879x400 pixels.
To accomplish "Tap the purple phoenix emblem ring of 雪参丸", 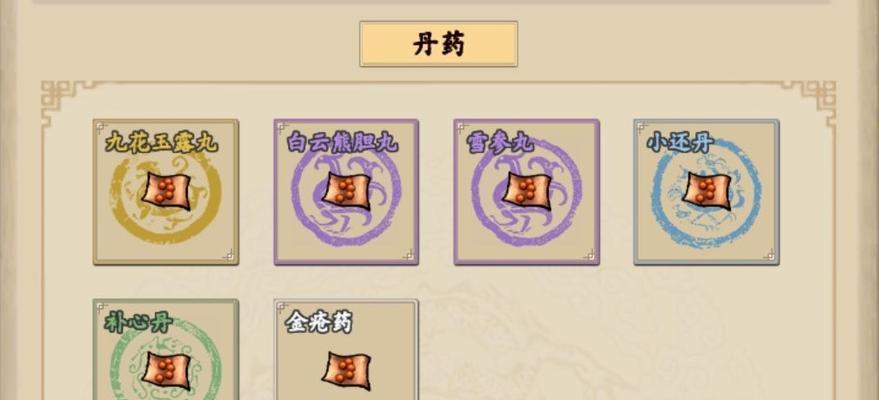I will [526, 193].
